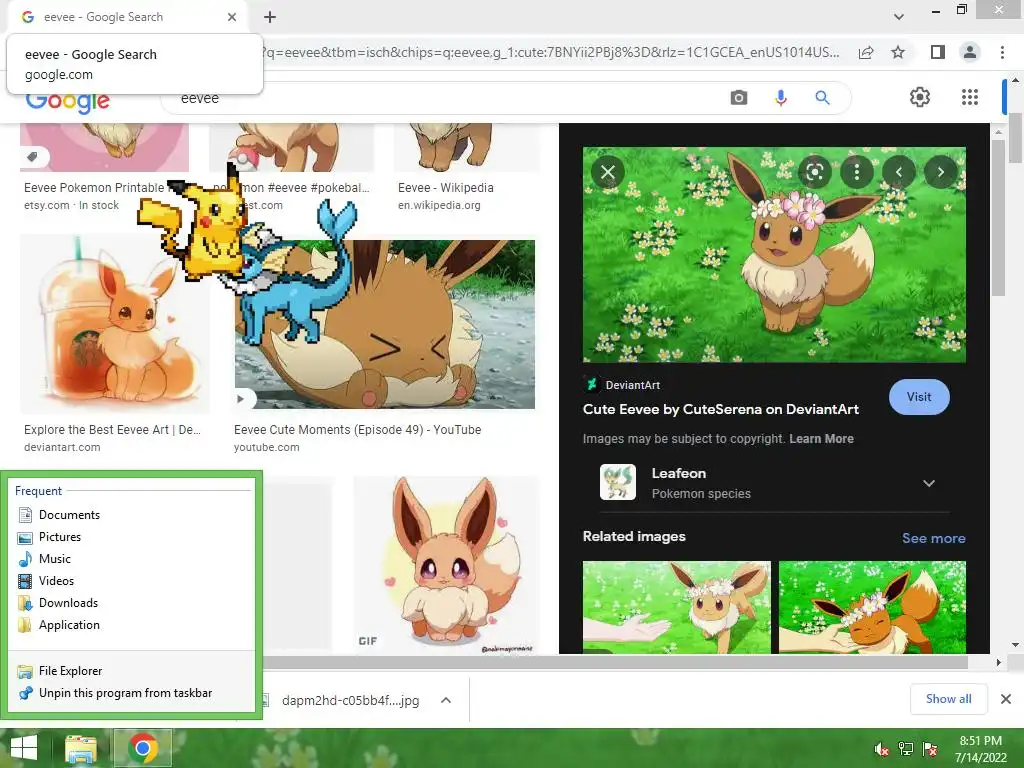Viewport: 1024px width, 768px height.
Task: Click the search by image camera icon
Action: tap(739, 98)
